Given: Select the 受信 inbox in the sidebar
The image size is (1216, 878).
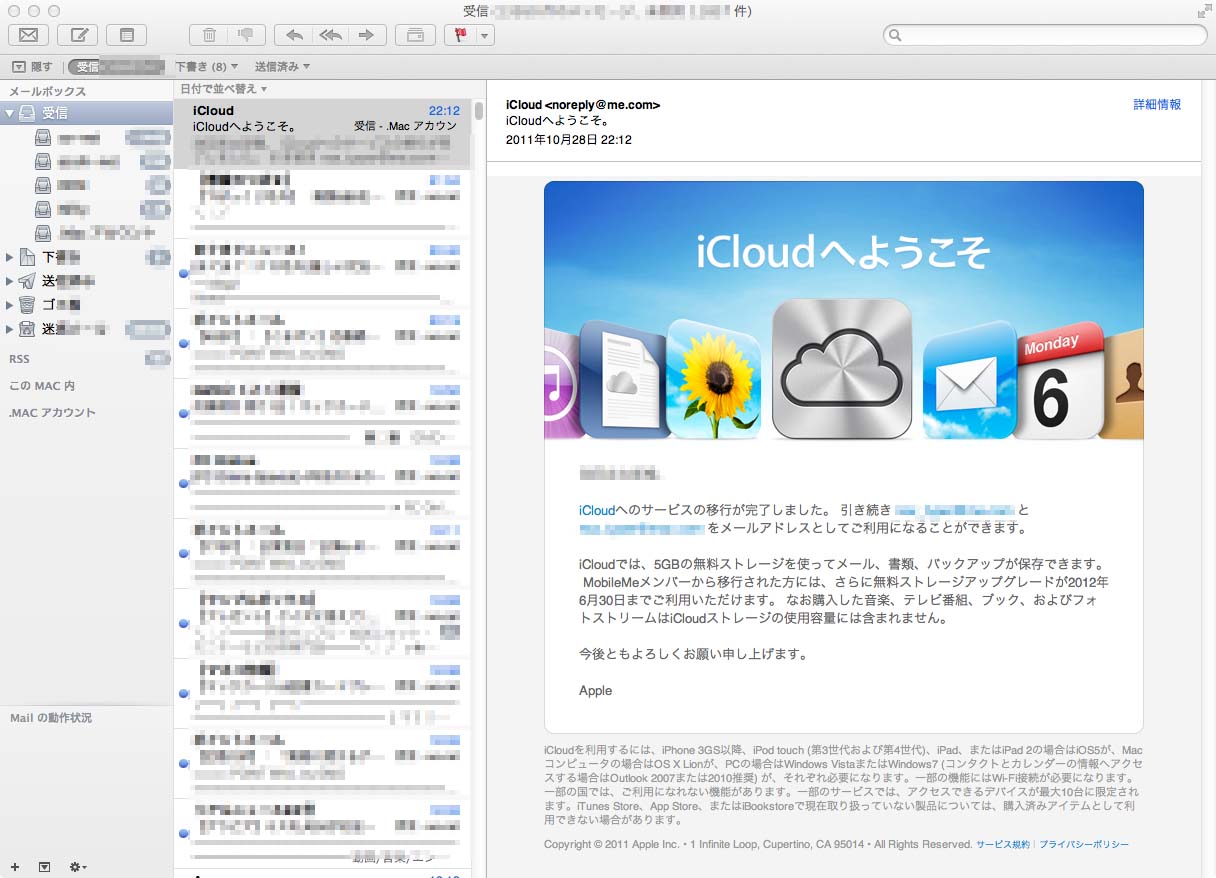Looking at the screenshot, I should point(86,113).
